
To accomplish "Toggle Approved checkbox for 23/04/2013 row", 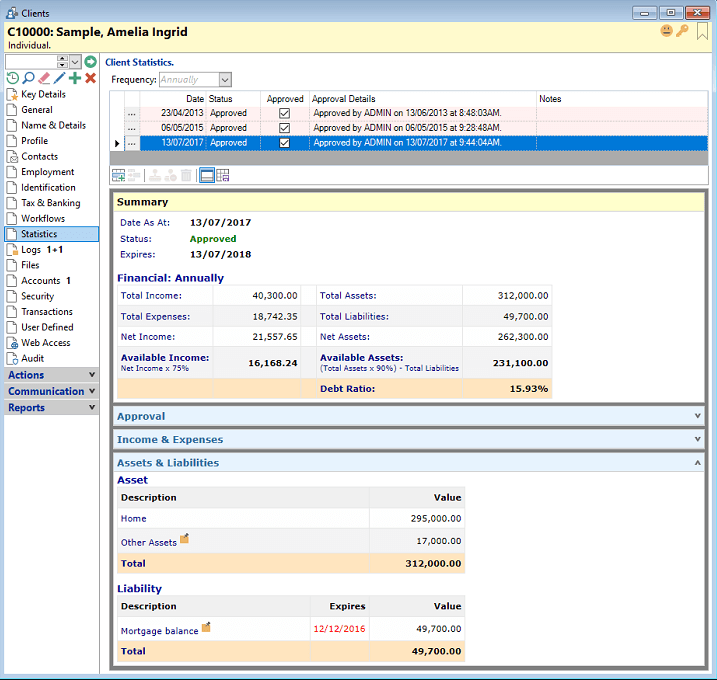I will coord(284,113).
